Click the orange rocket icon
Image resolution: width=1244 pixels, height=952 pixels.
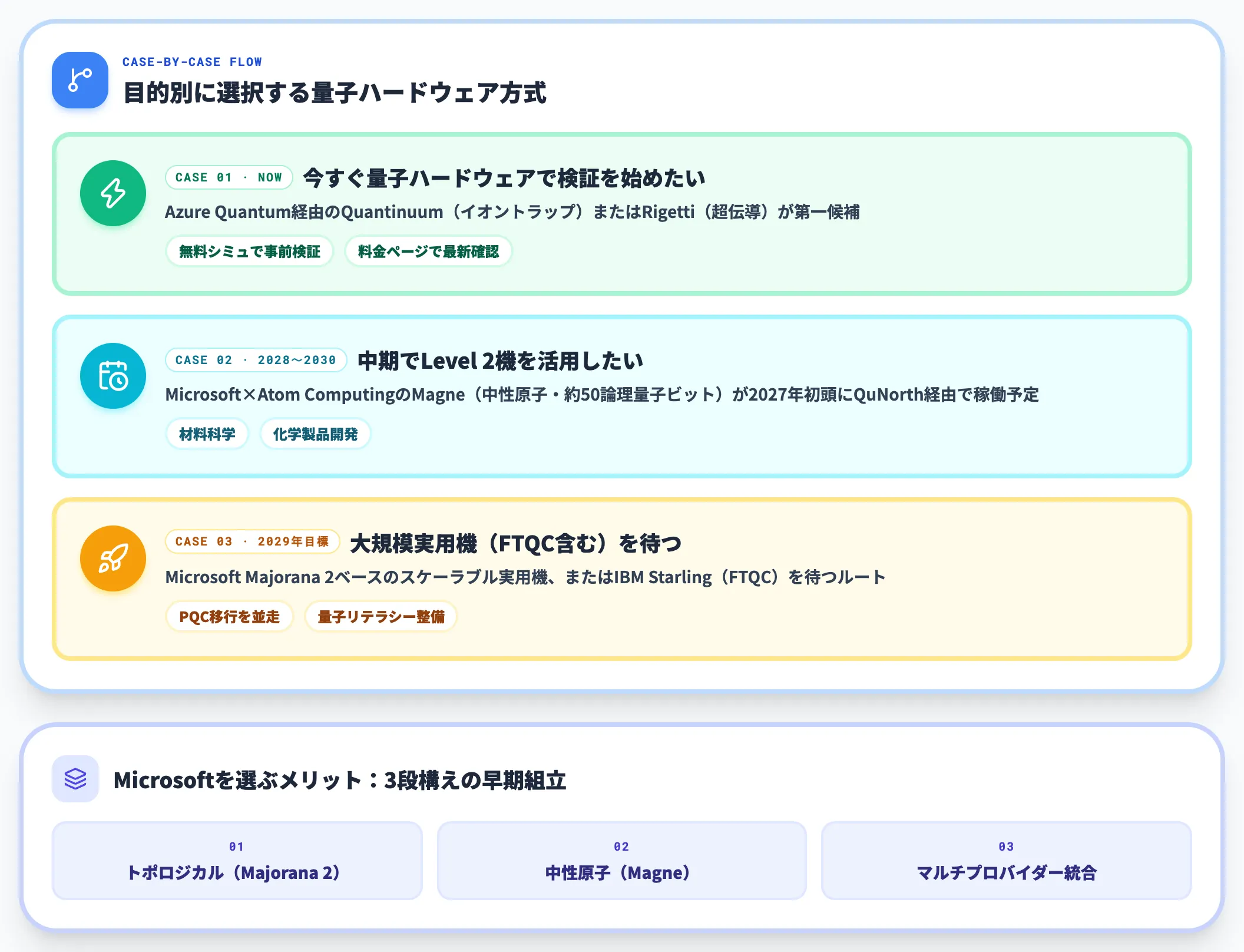tap(113, 558)
